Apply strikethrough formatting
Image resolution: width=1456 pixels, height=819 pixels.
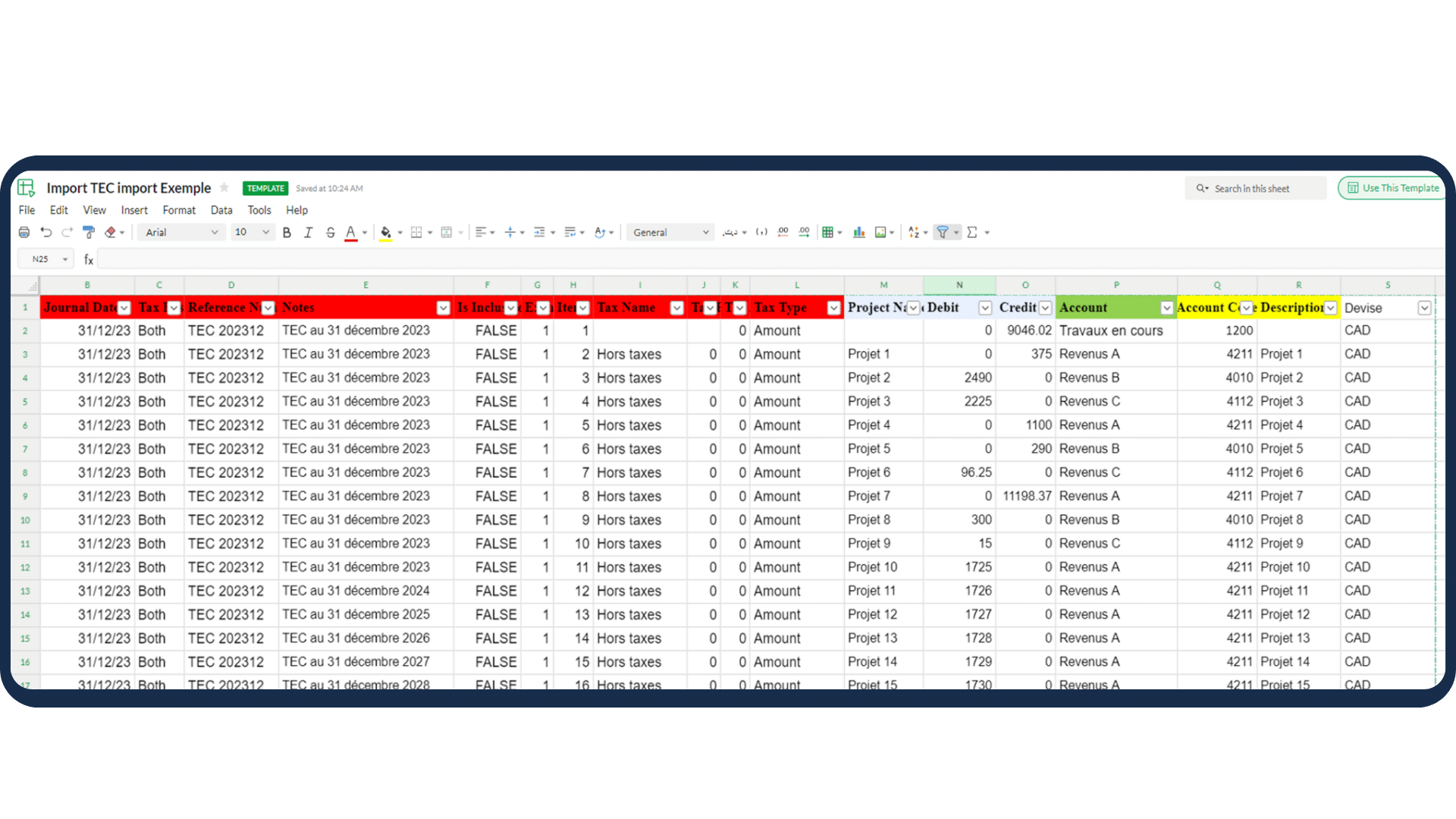(x=330, y=233)
